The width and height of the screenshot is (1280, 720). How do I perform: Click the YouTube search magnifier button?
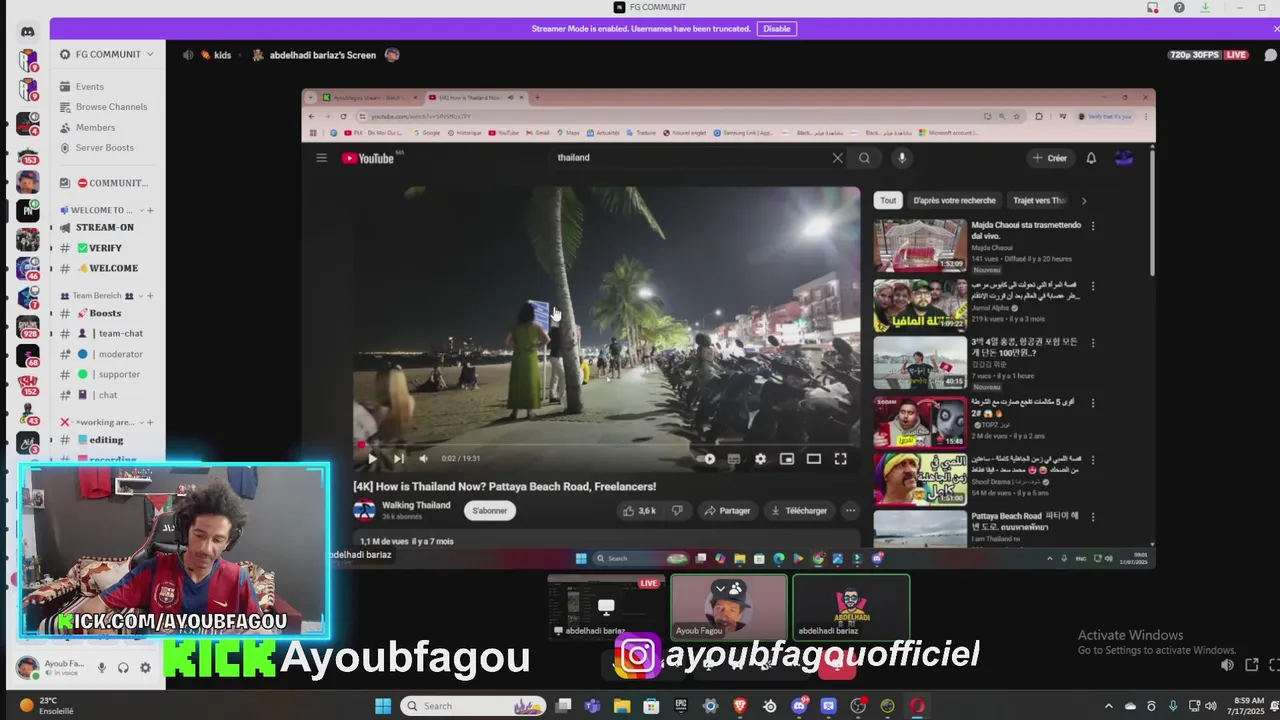click(864, 158)
